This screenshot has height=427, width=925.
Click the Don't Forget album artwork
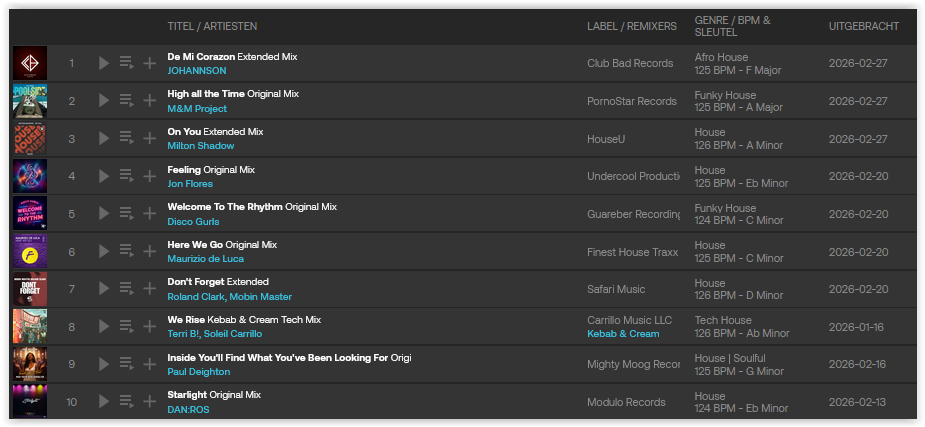(x=30, y=290)
